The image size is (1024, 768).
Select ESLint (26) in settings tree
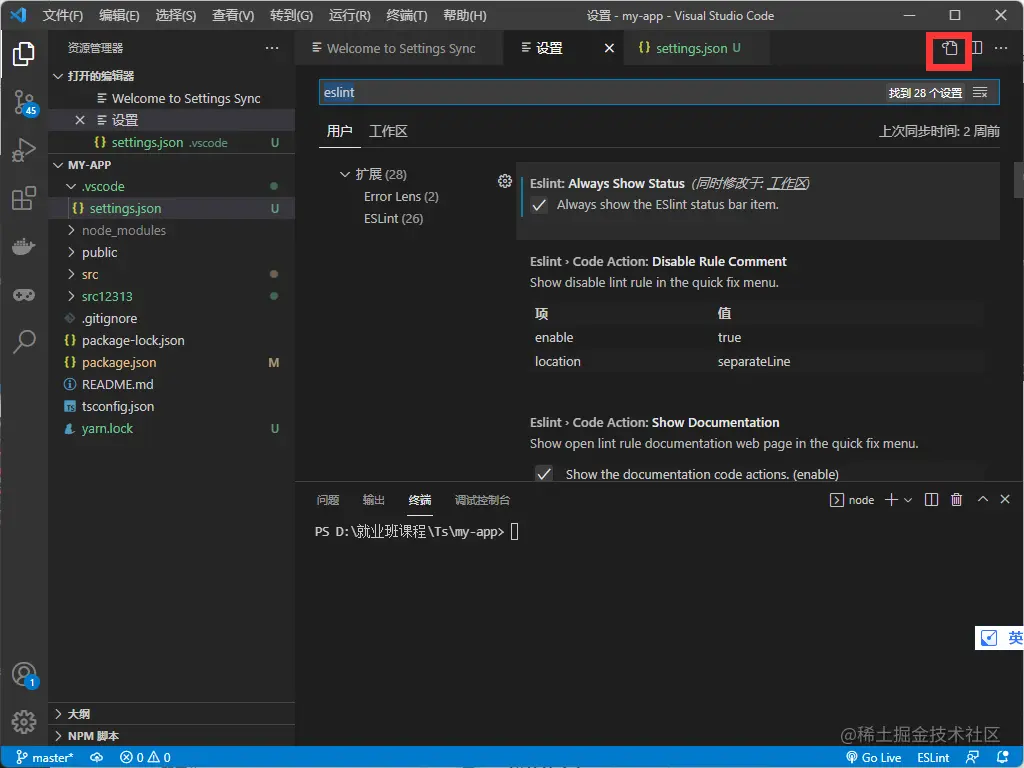tap(393, 219)
